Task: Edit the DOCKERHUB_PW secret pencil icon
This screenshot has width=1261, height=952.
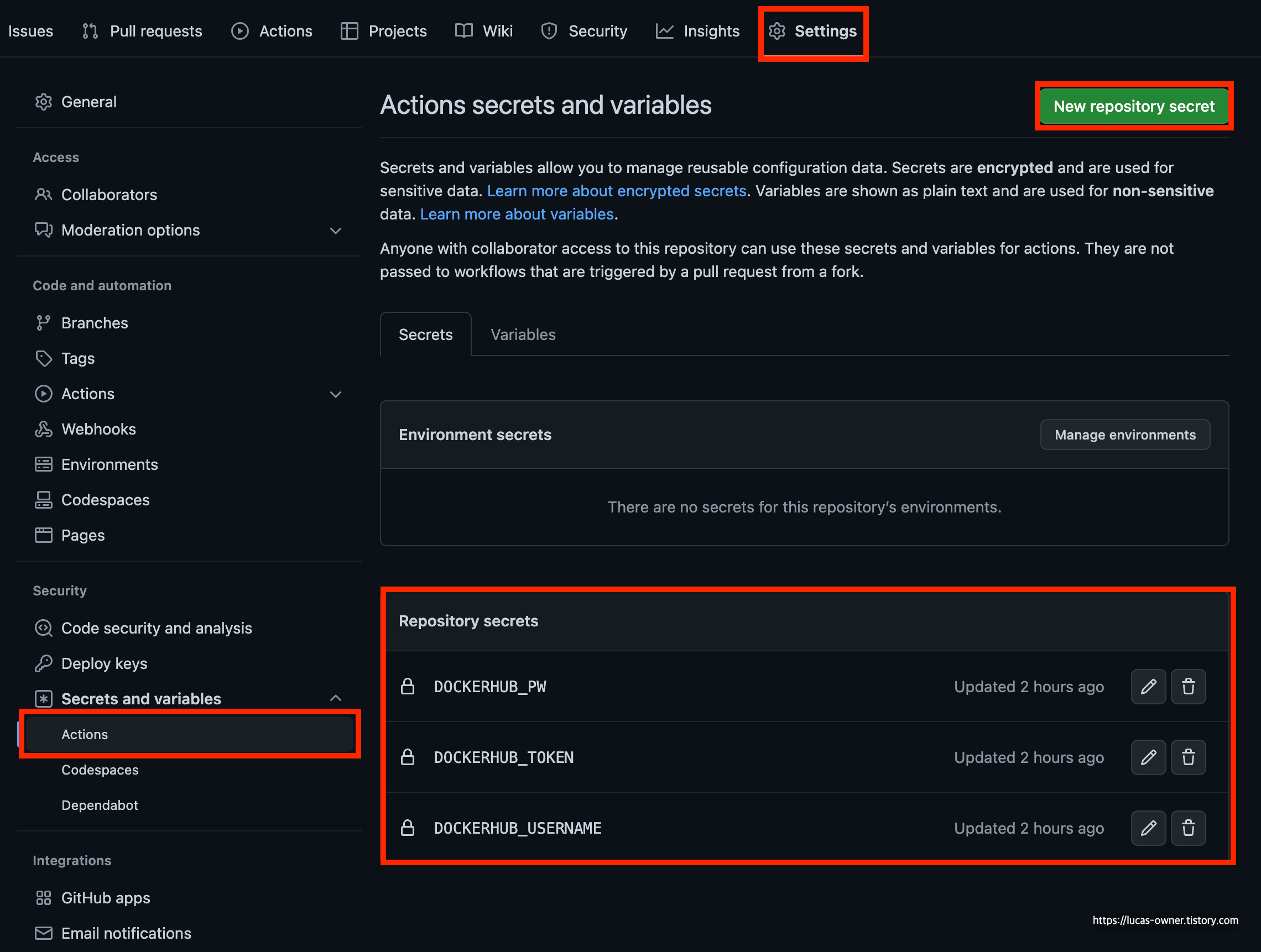Action: coord(1148,687)
